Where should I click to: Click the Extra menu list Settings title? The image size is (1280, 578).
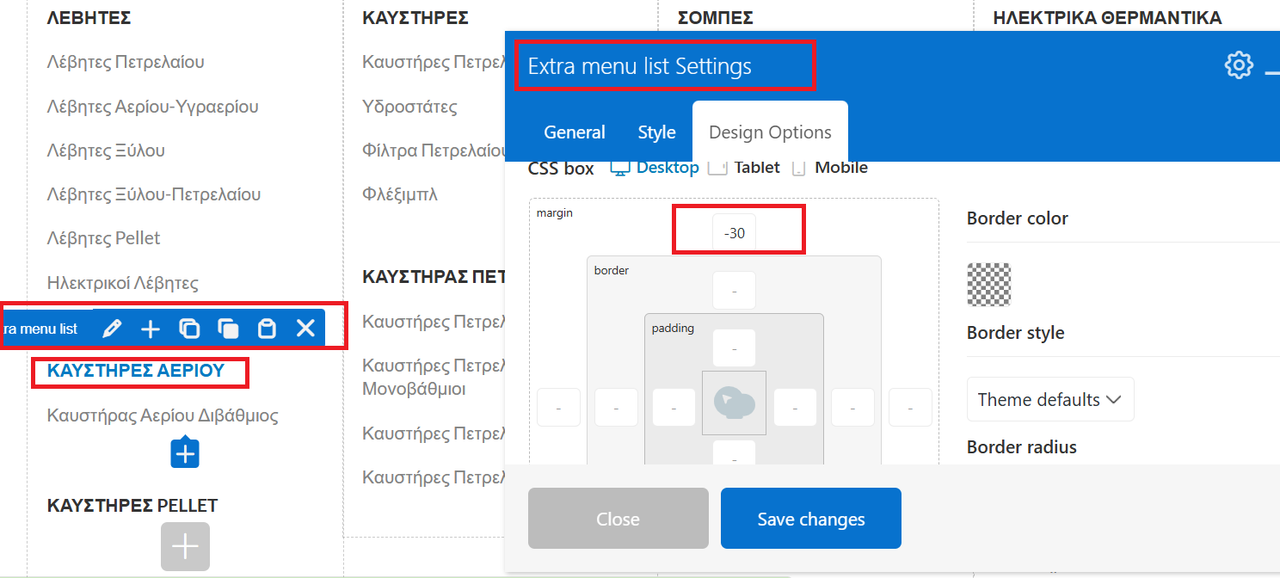point(640,66)
